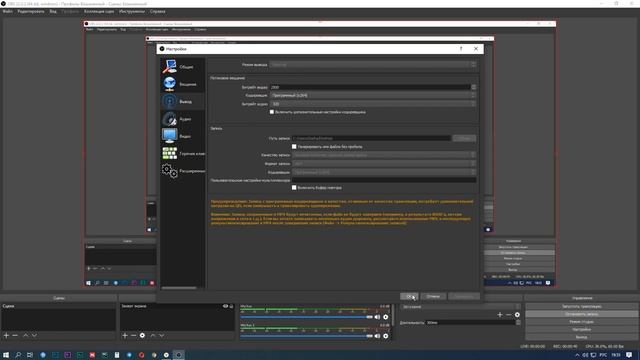Viewport: 640px width, 360px height.
Task: Open the Битрейт аудио dropdown
Action: click(373, 104)
